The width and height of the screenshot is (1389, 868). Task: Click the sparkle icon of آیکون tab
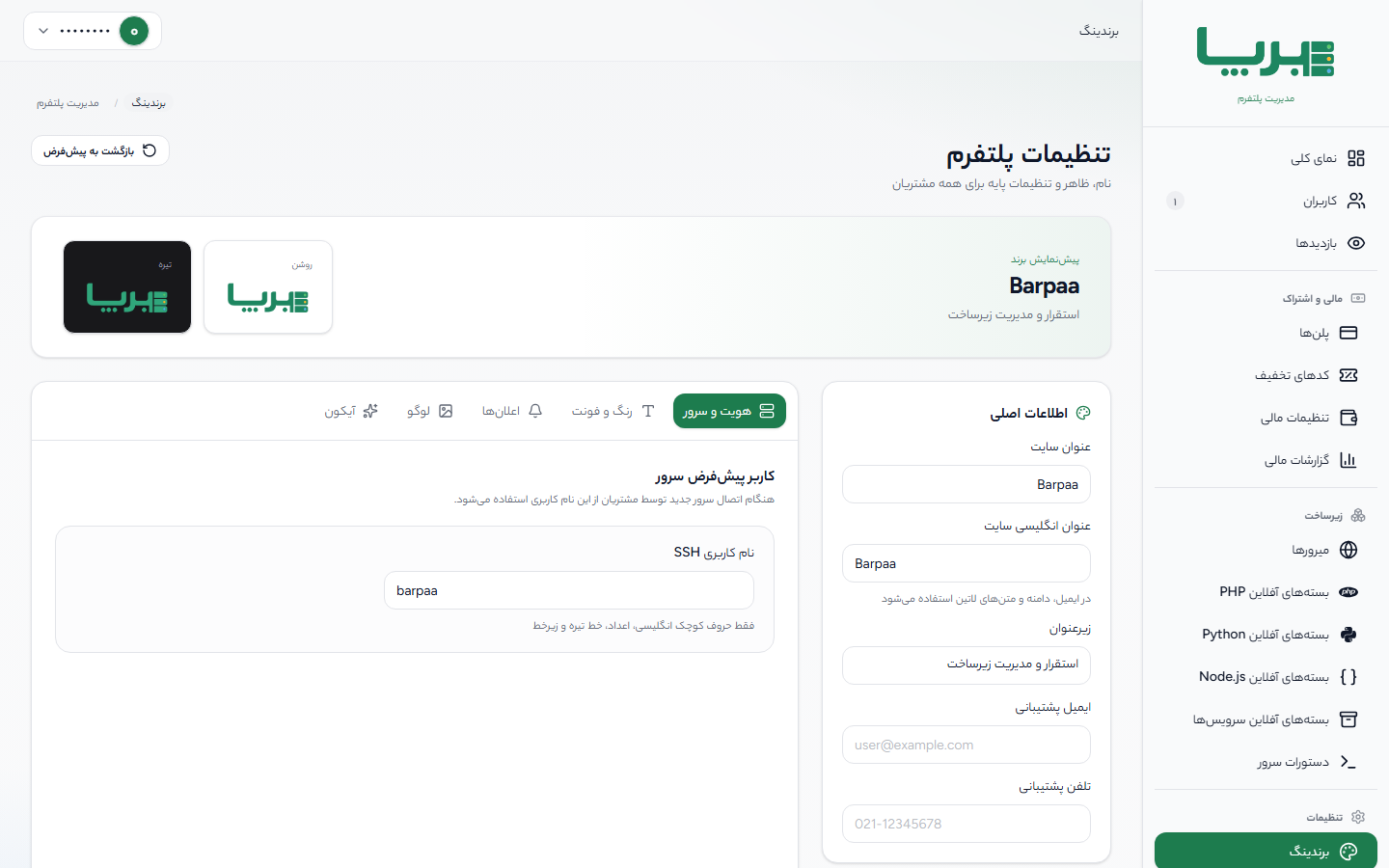point(370,411)
